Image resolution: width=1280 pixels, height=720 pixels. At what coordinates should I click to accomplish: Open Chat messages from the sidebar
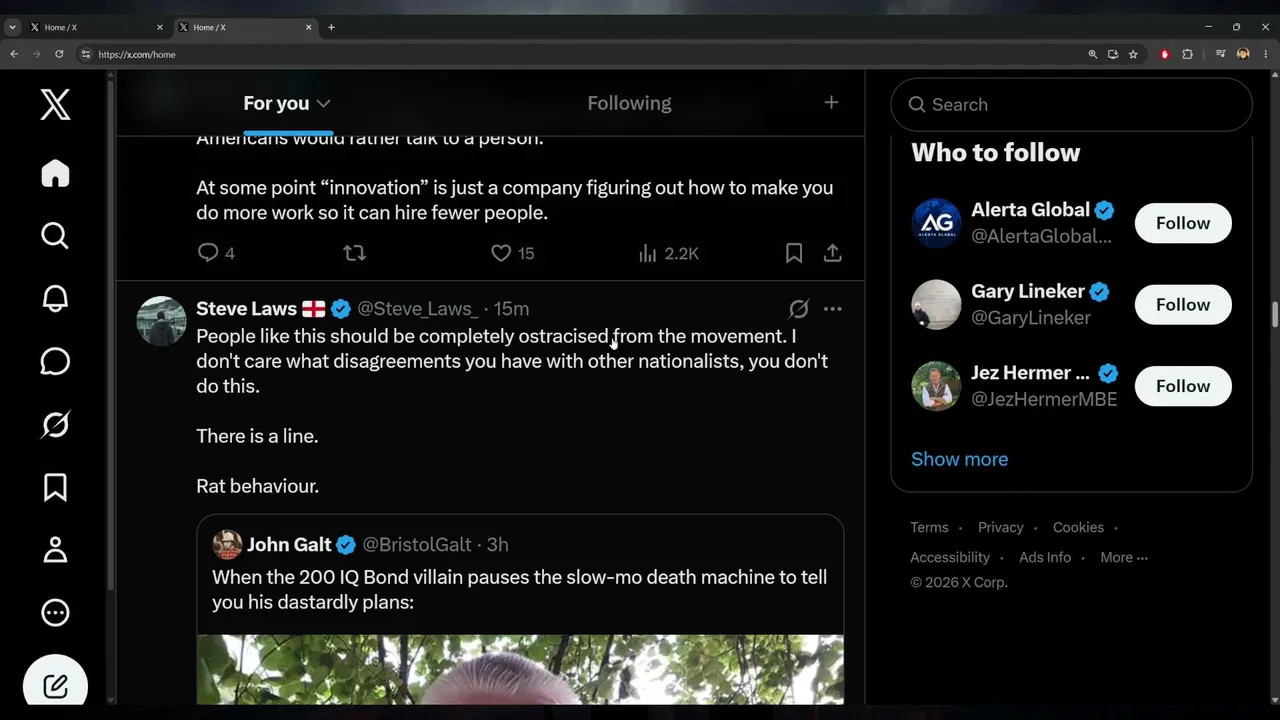(x=55, y=361)
